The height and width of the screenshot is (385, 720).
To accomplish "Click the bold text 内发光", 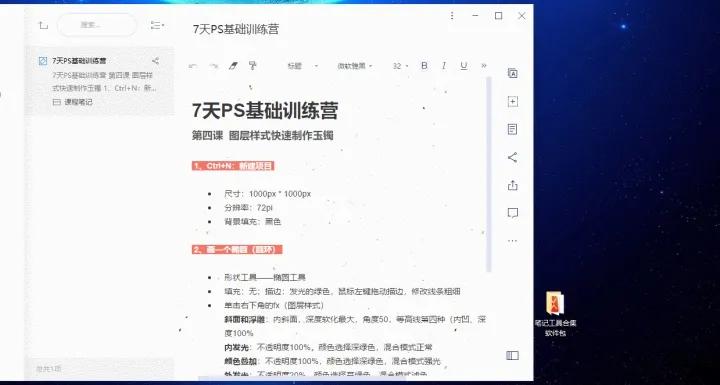I will 236,347.
